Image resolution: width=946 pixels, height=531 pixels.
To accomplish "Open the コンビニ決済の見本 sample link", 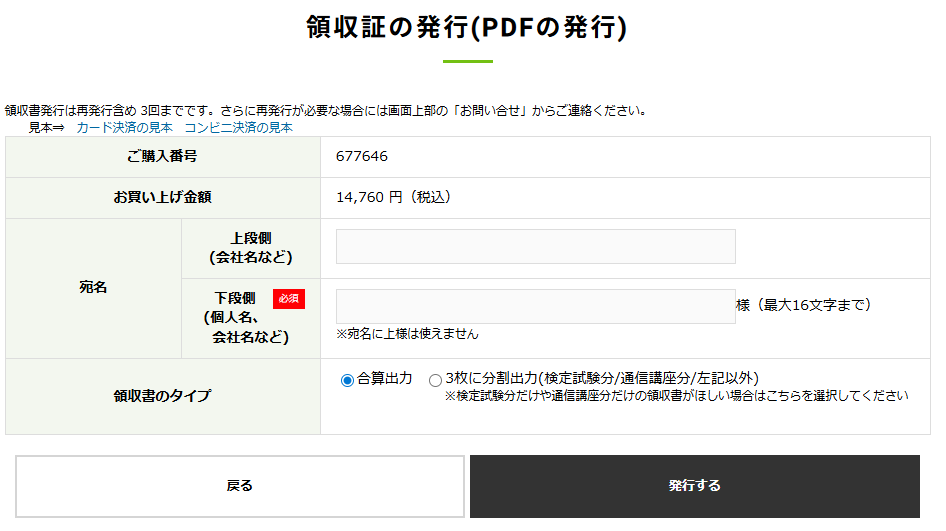I will (238, 128).
